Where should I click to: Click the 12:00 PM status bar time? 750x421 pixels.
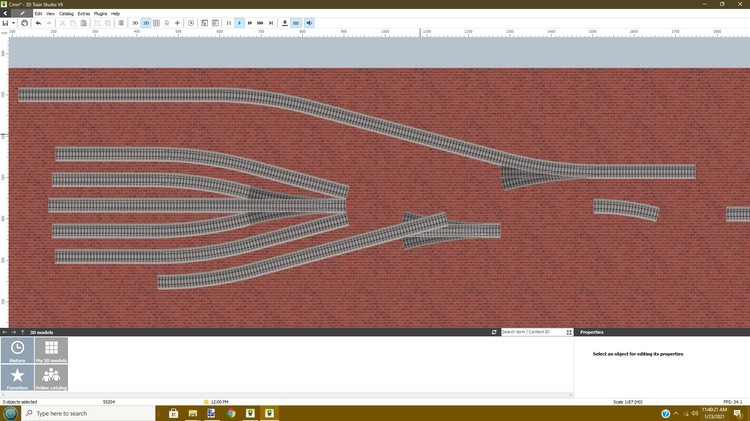[220, 402]
